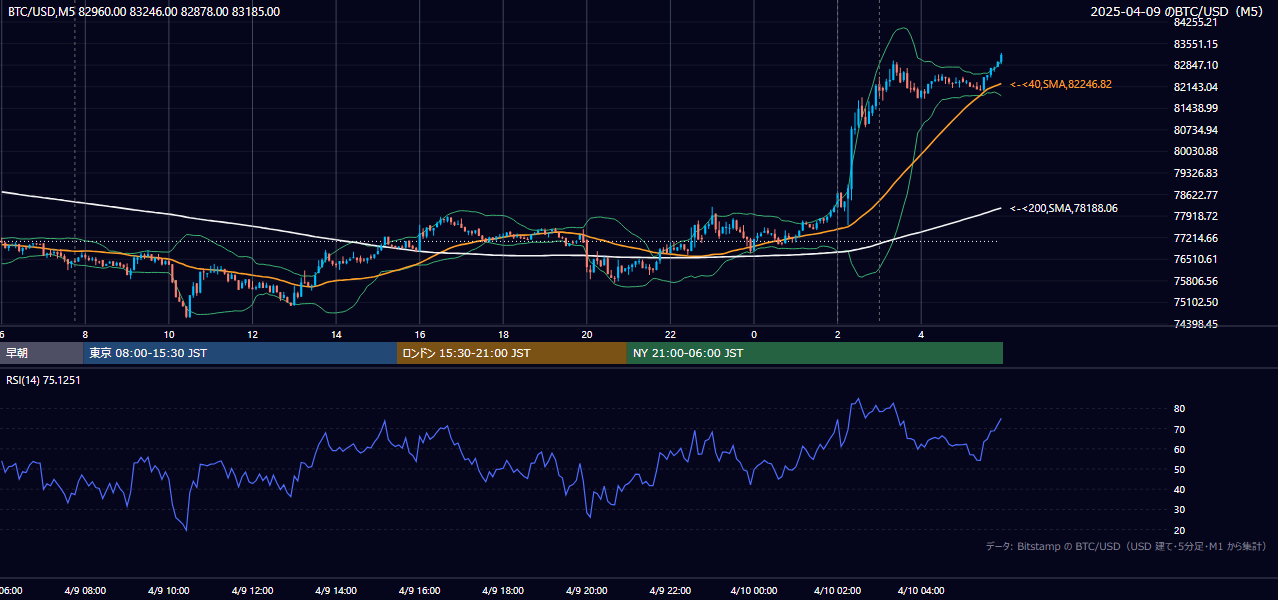Click RSI scale value 50
The height and width of the screenshot is (600, 1278).
pos(1180,469)
